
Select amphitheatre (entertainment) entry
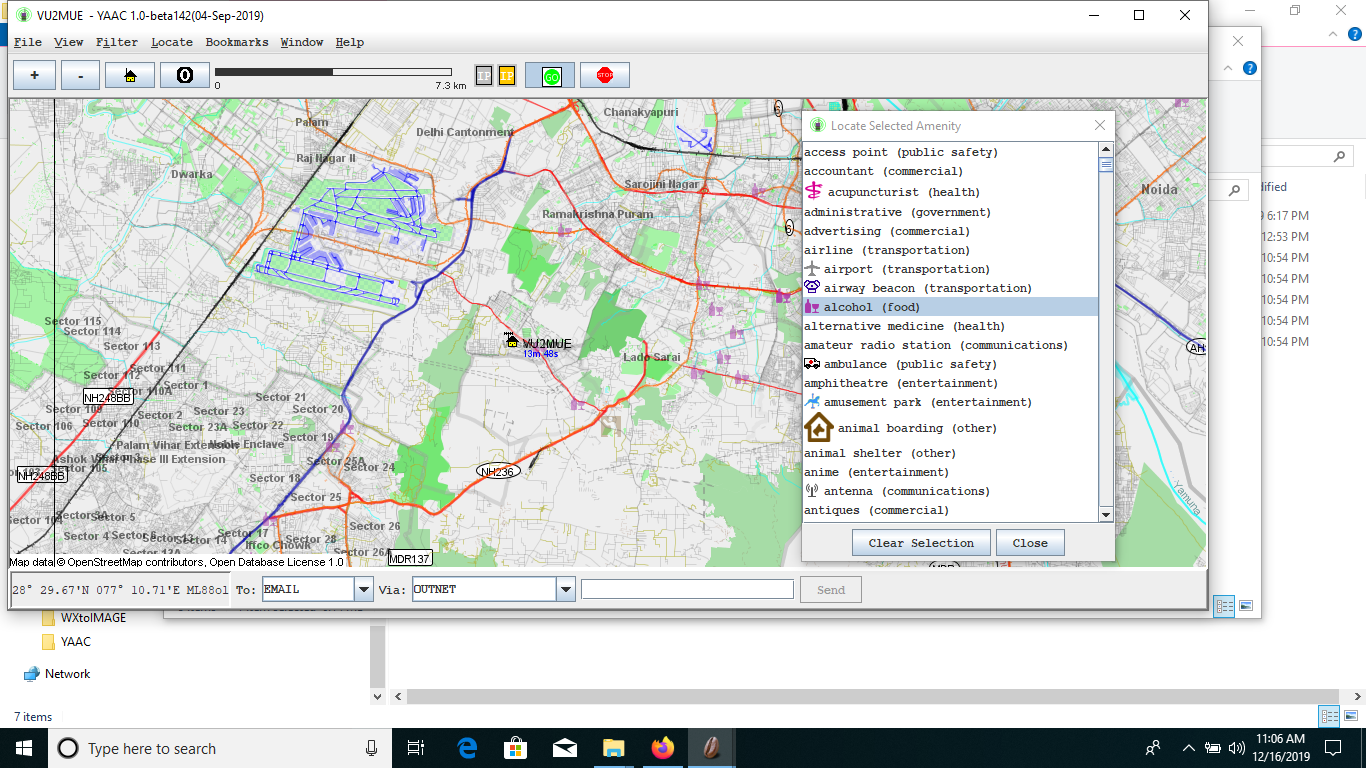pyautogui.click(x=950, y=383)
